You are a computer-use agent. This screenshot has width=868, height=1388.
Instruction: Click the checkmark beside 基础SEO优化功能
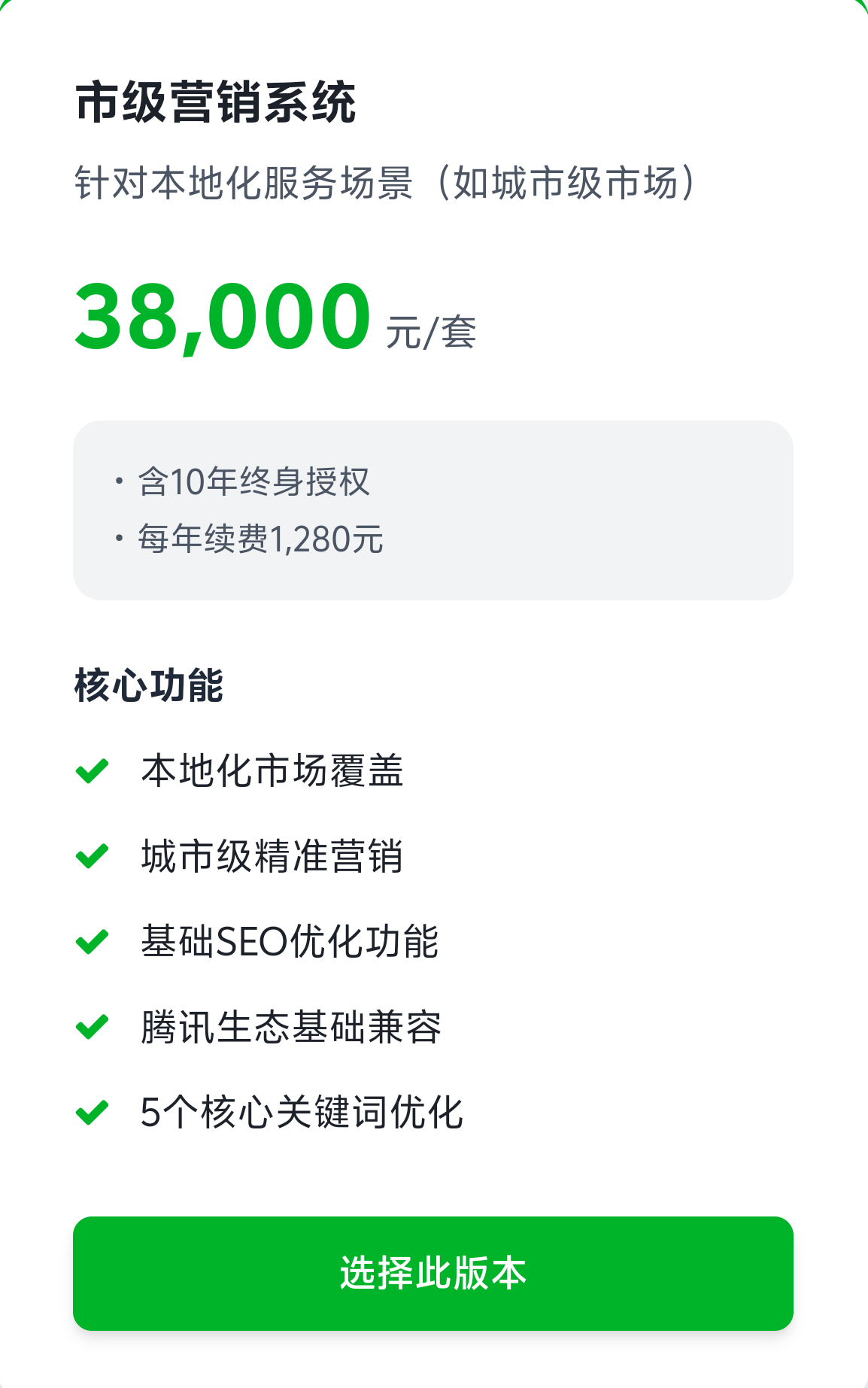[93, 942]
